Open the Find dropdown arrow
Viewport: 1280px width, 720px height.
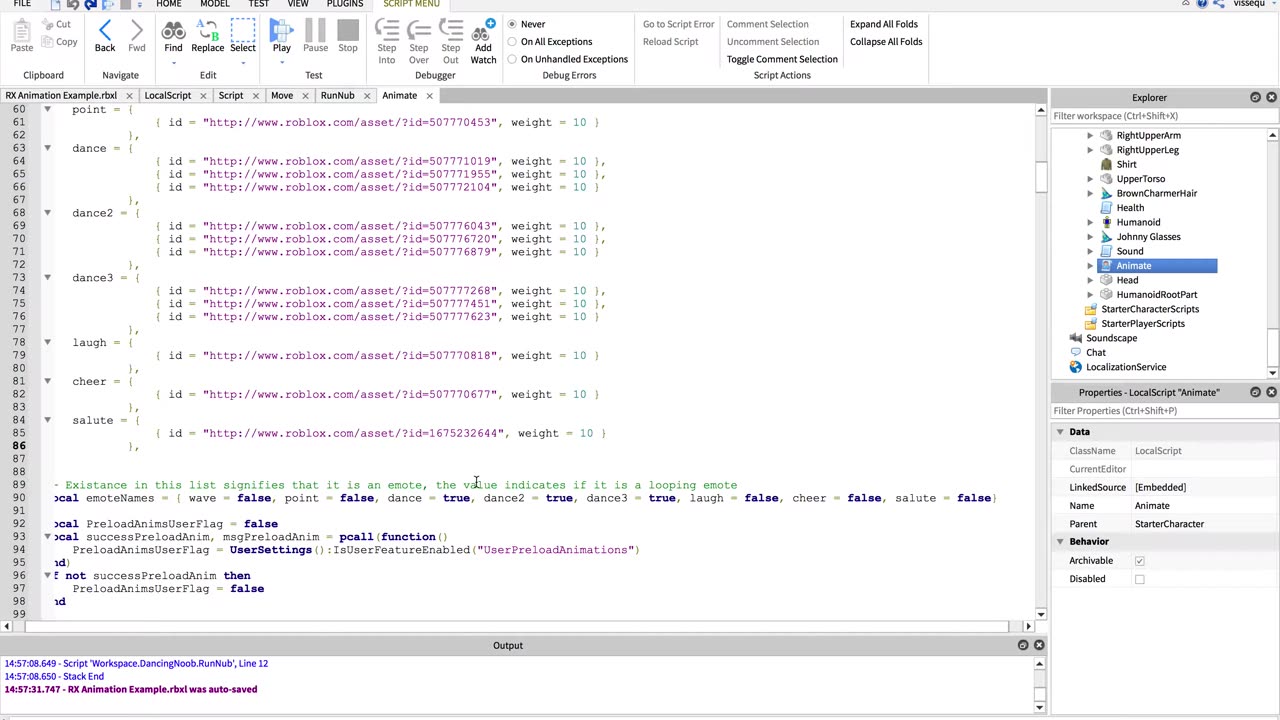[x=173, y=63]
